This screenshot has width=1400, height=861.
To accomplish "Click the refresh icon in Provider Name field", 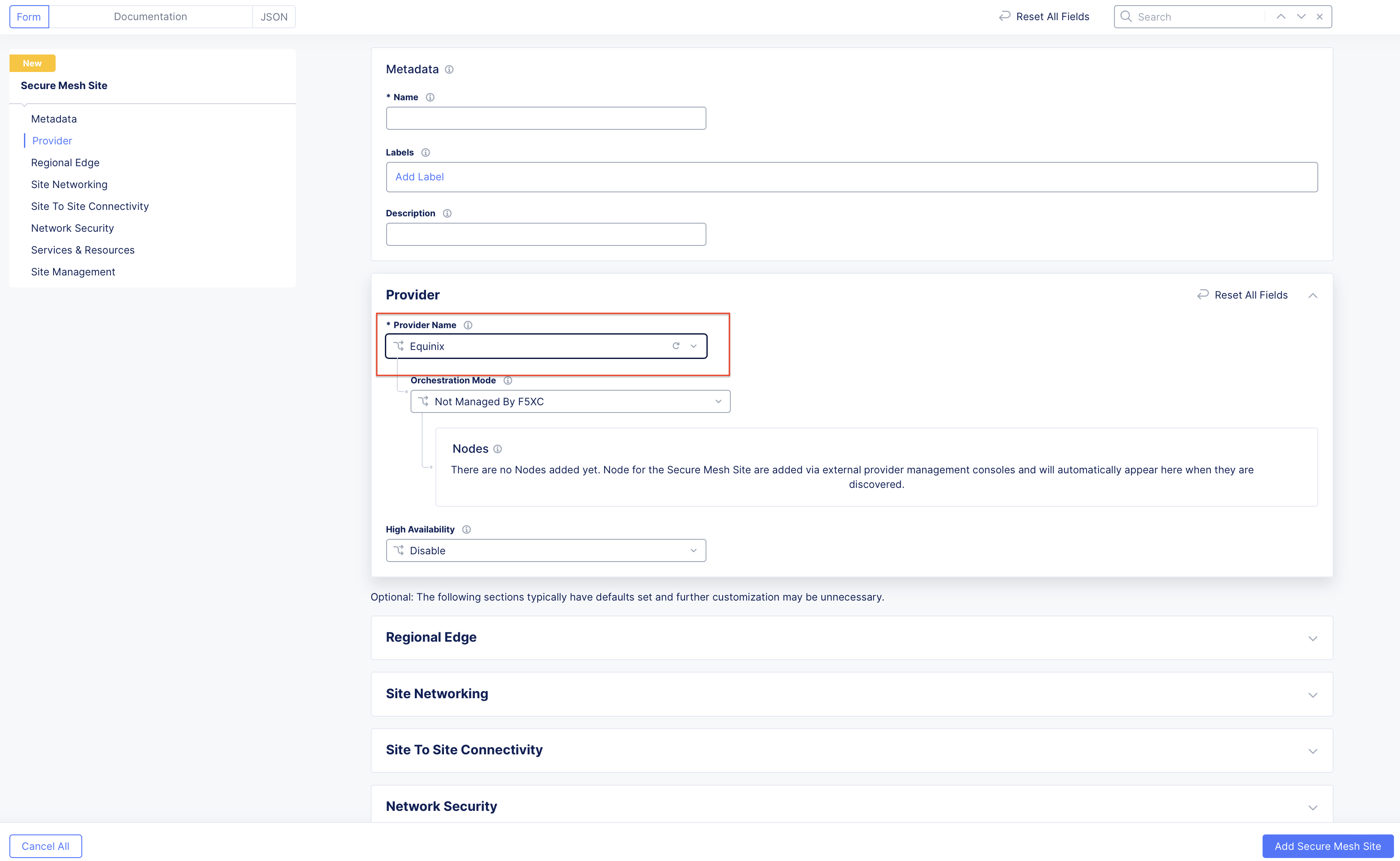I will pos(676,346).
